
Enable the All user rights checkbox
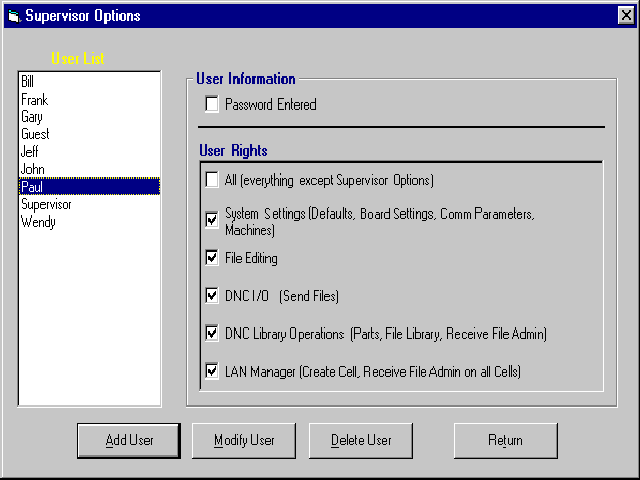[x=212, y=180]
